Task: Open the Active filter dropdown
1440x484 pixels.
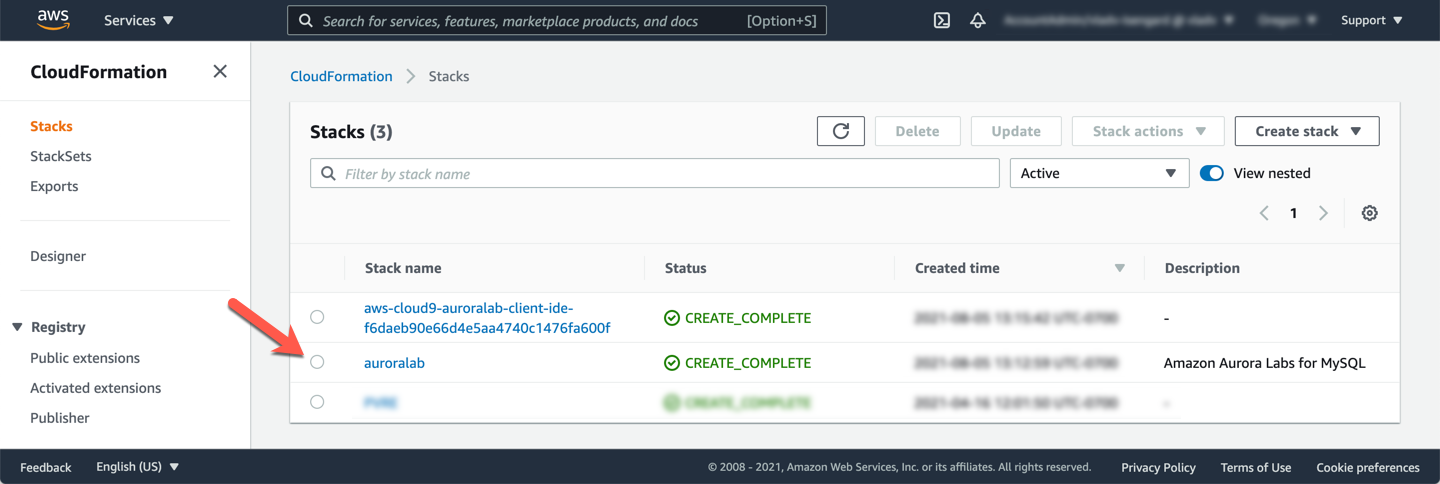Action: [x=1098, y=173]
